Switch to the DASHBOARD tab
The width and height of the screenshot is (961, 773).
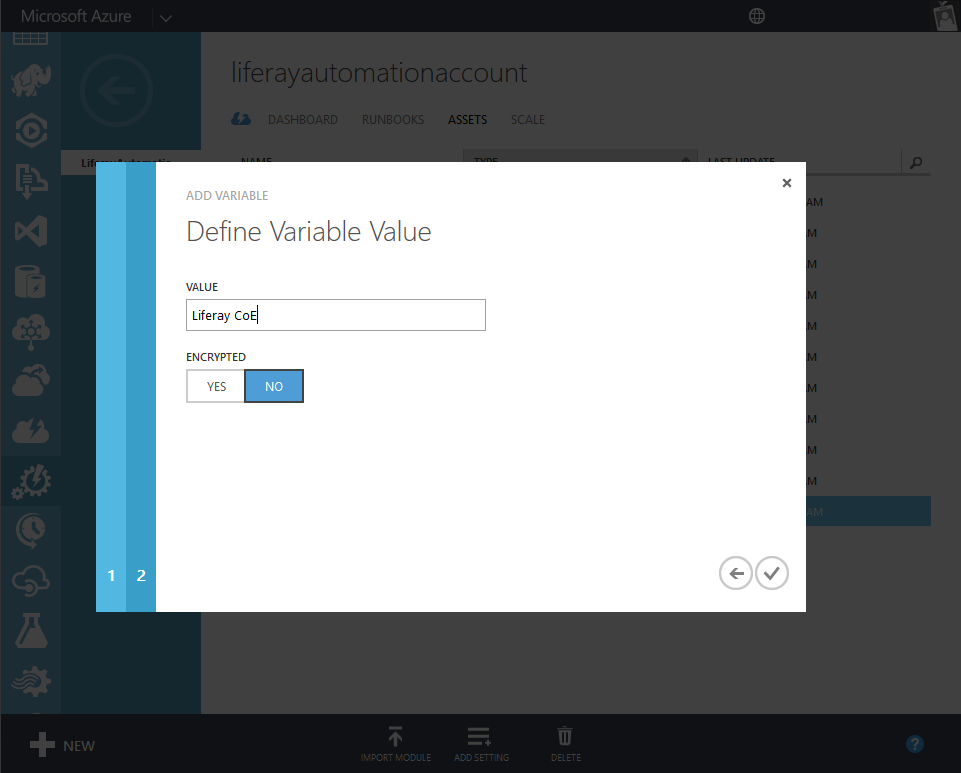pyautogui.click(x=303, y=119)
